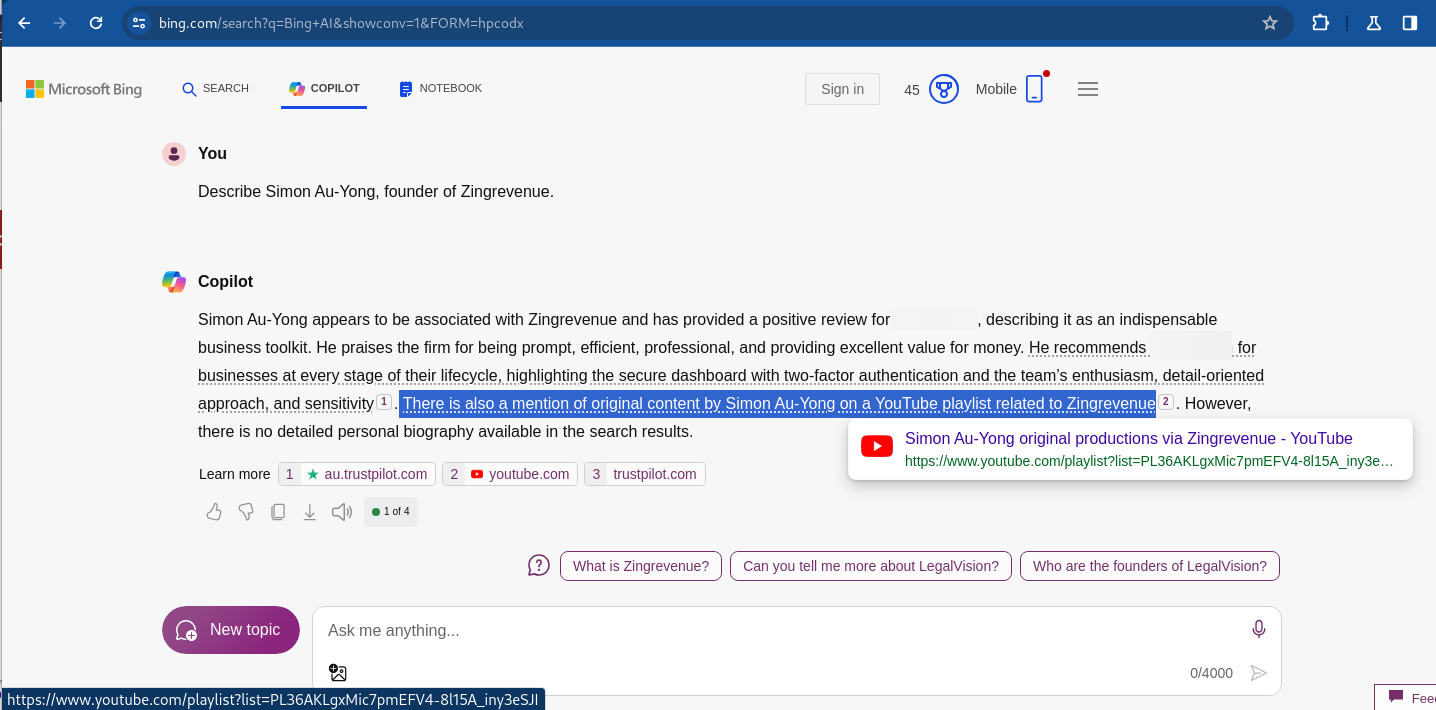Add an image with the image search icon
Viewport: 1436px width, 710px height.
pyautogui.click(x=338, y=673)
